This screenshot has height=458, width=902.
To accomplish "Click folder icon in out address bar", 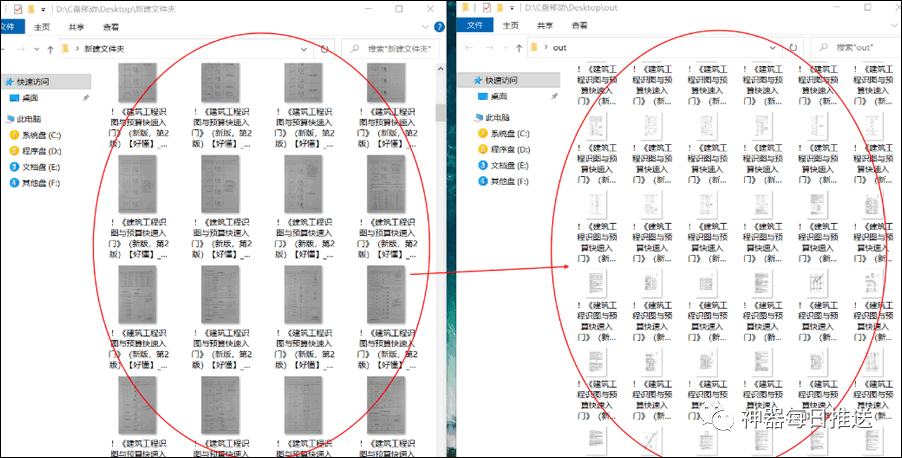I will pos(534,47).
